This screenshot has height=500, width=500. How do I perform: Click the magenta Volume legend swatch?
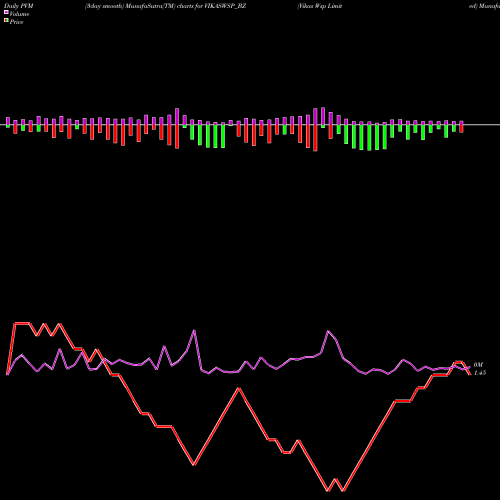point(6,13)
